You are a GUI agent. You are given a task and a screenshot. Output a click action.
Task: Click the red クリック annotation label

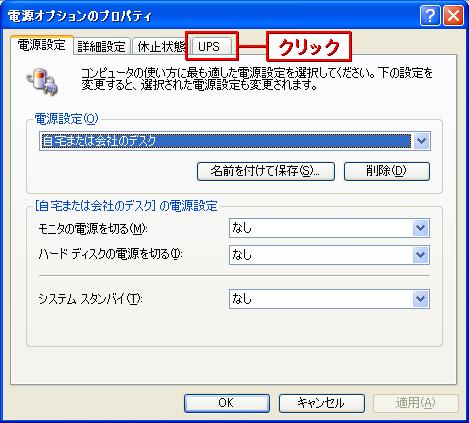coord(309,47)
